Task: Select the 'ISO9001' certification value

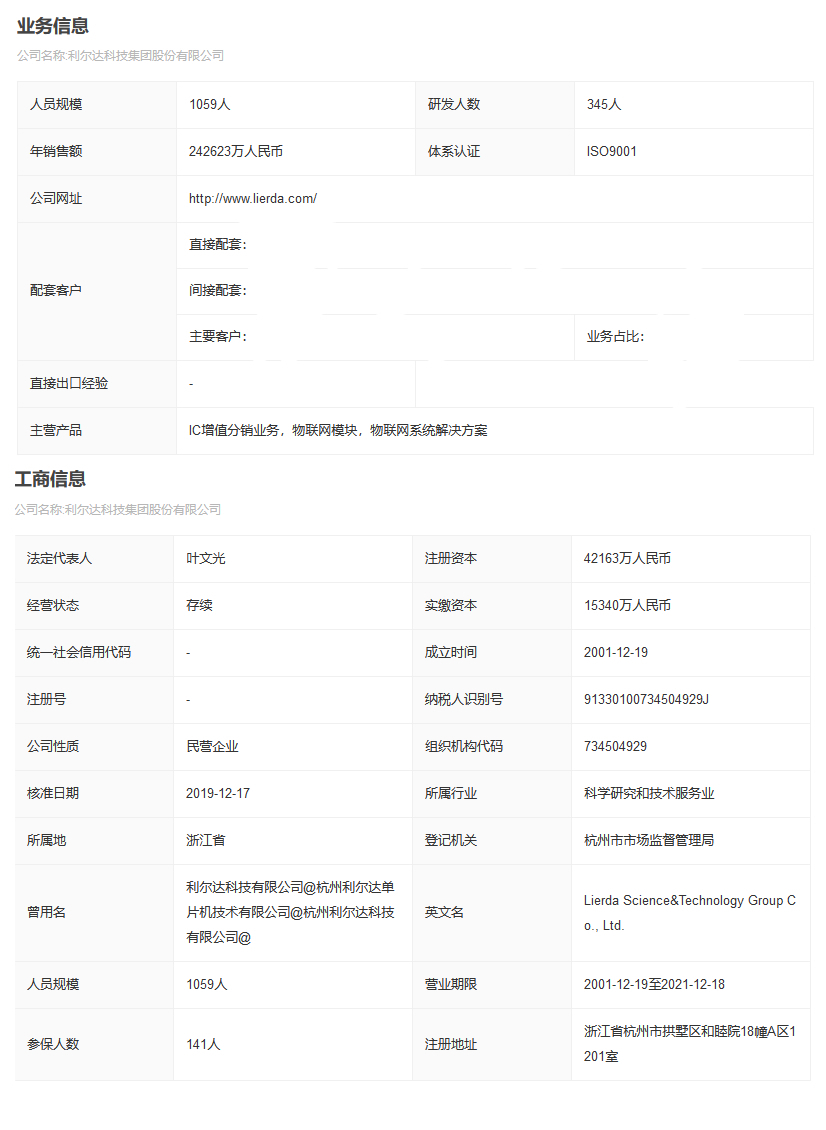Action: click(611, 151)
